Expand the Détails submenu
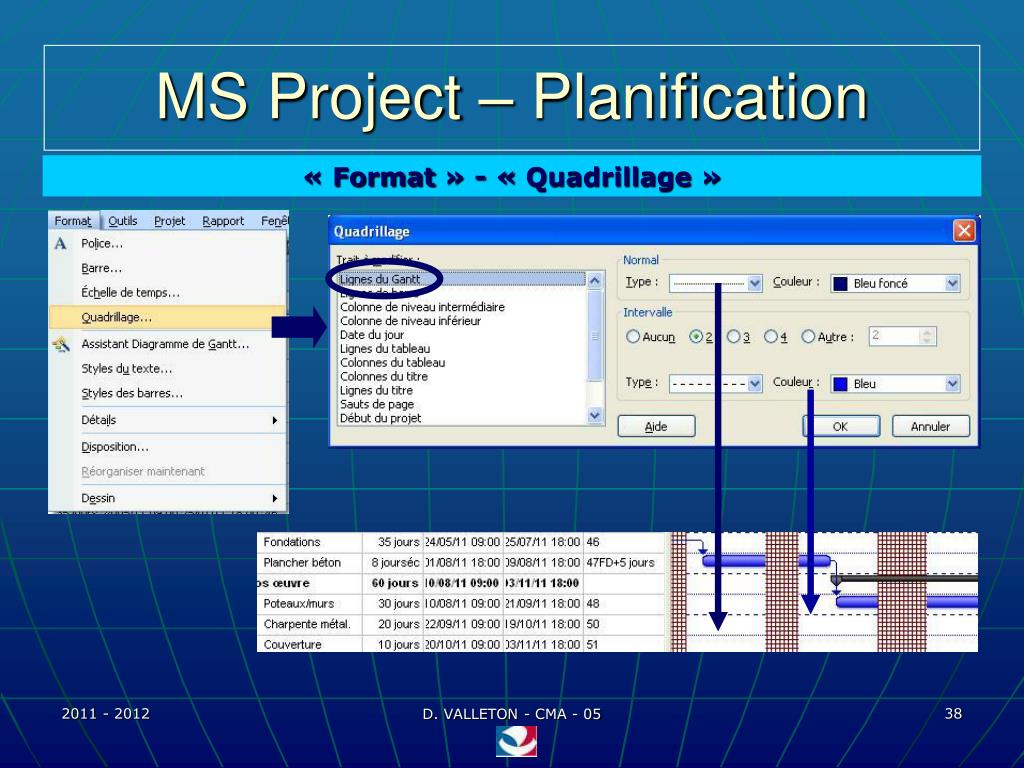 167,420
